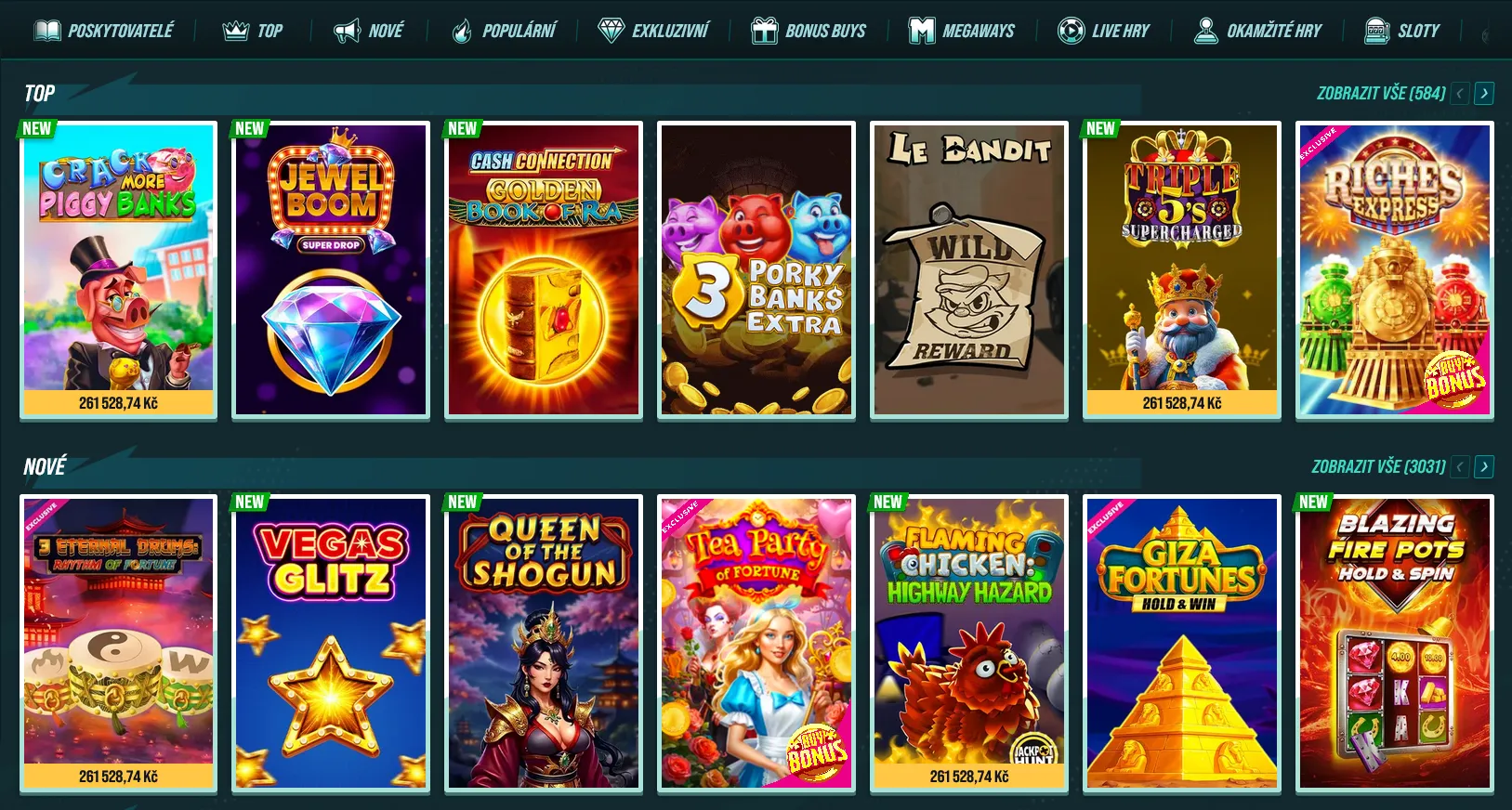Click Zobrazit vše (584) link
The image size is (1512, 810).
tap(1381, 93)
